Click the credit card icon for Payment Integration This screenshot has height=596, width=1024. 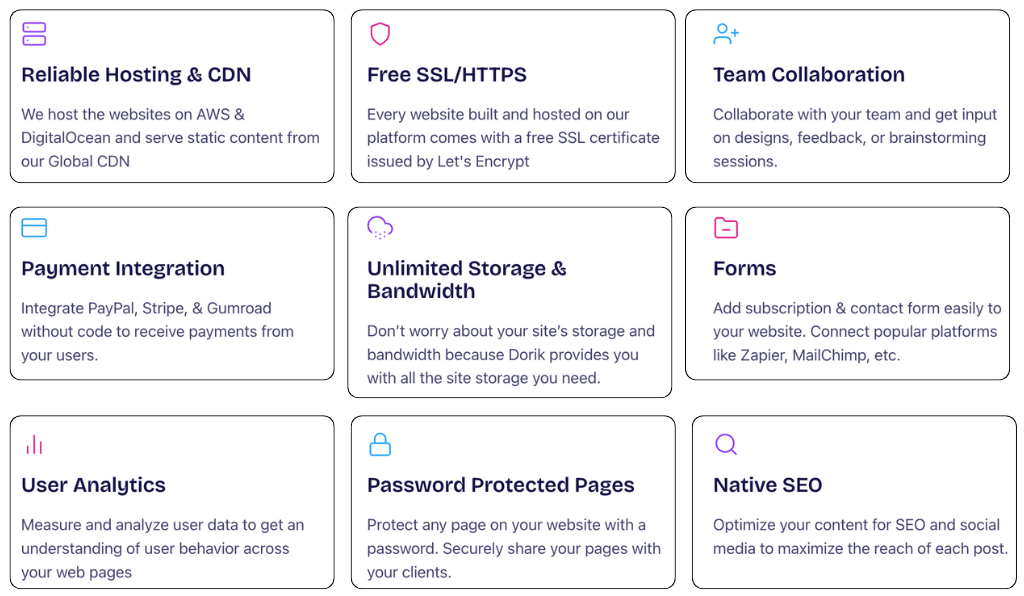click(34, 228)
